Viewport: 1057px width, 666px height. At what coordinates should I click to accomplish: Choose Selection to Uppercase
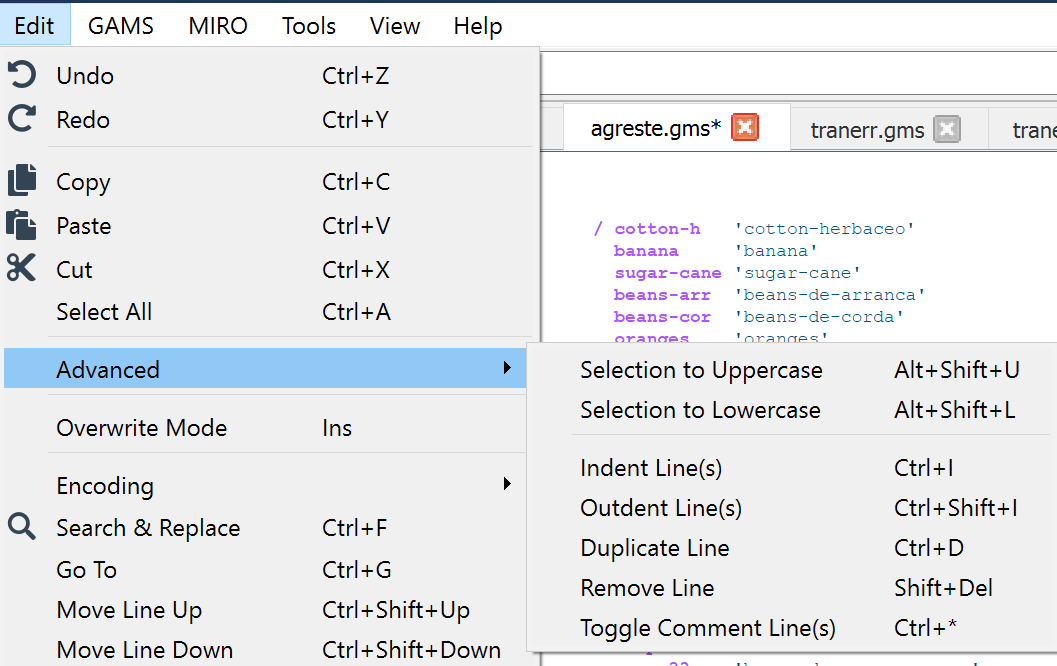click(700, 370)
